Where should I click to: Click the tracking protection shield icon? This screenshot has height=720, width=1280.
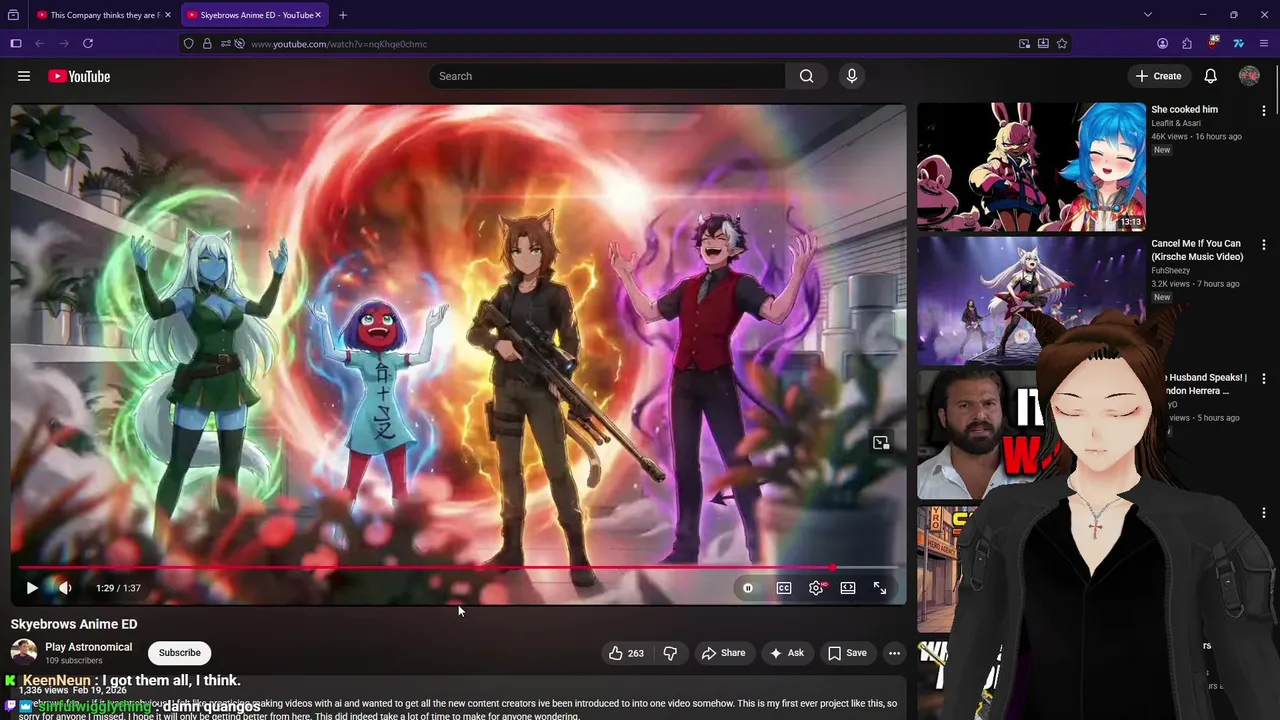189,44
